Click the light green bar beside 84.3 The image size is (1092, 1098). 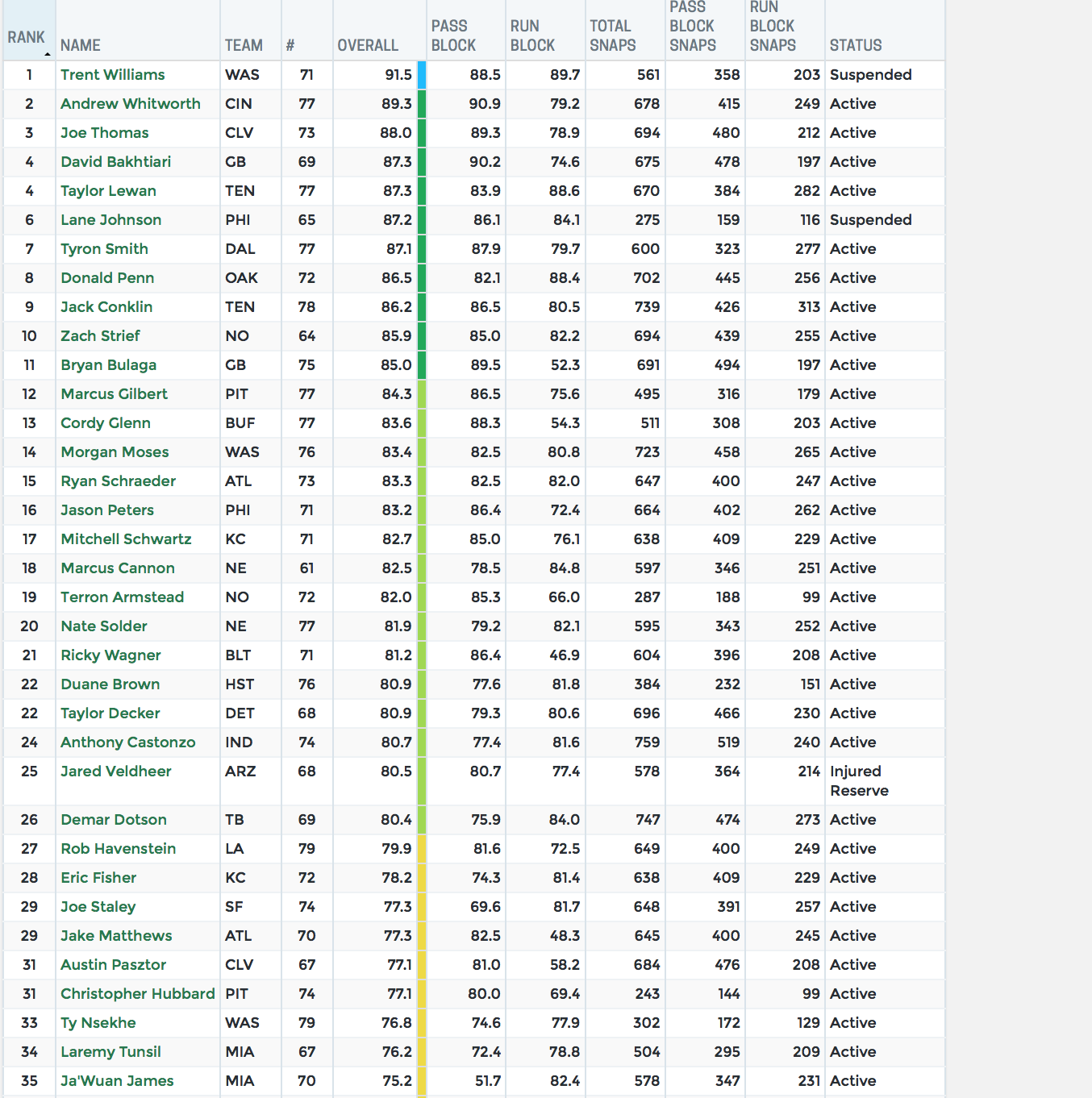click(x=422, y=394)
